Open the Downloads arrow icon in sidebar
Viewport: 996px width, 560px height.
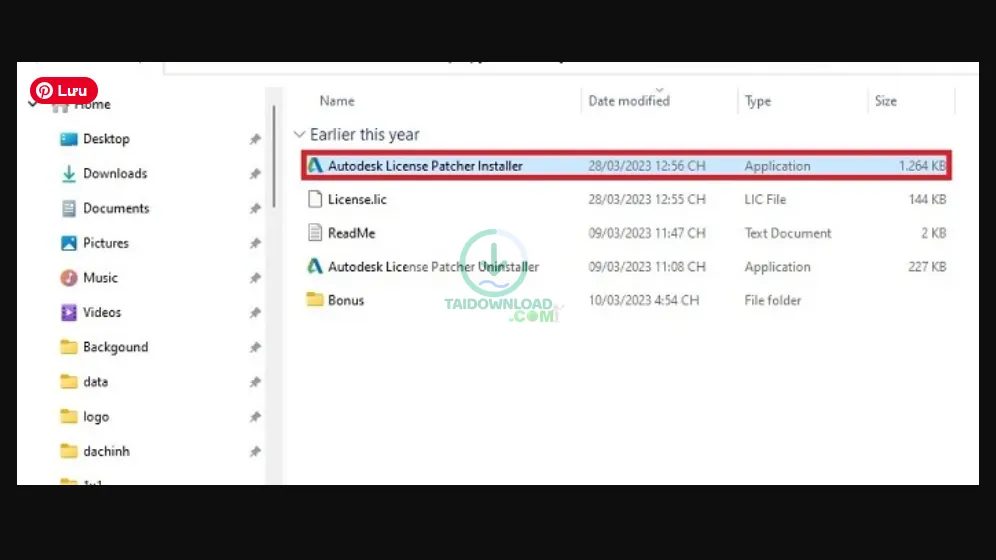tap(69, 174)
